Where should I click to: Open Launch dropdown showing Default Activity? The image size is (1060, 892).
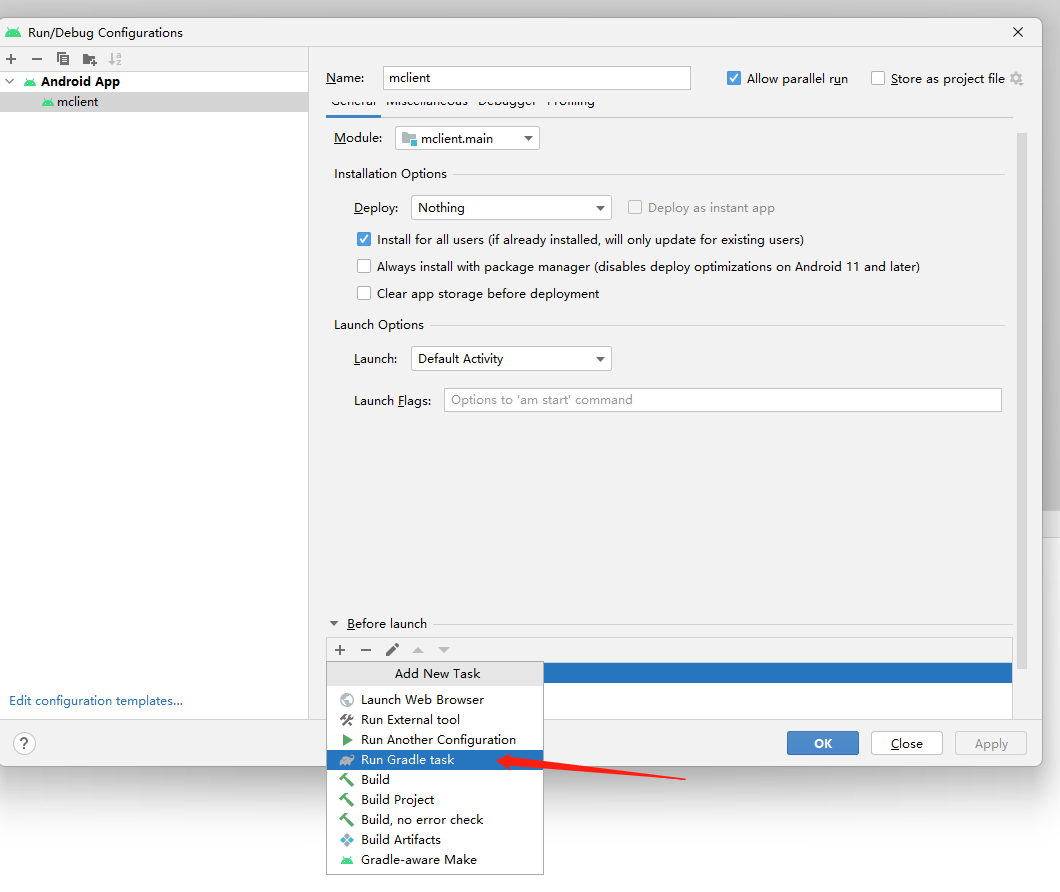pyautogui.click(x=511, y=358)
